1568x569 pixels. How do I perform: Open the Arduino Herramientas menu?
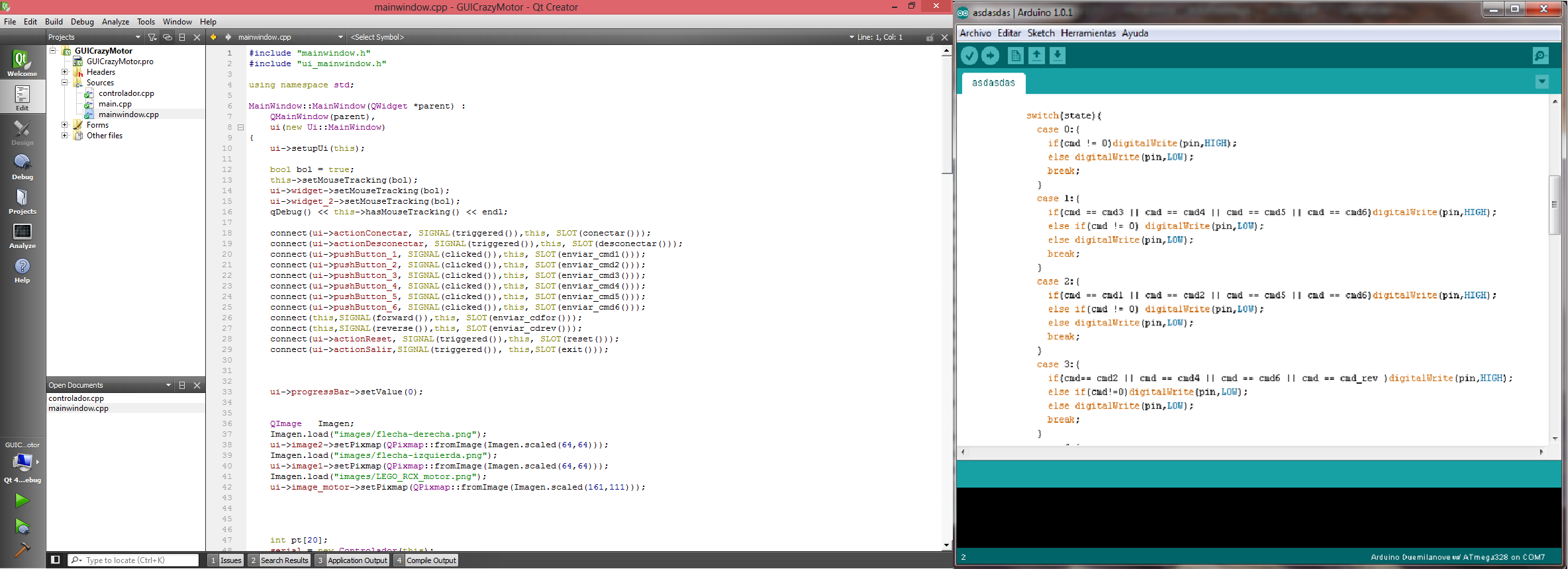1088,33
